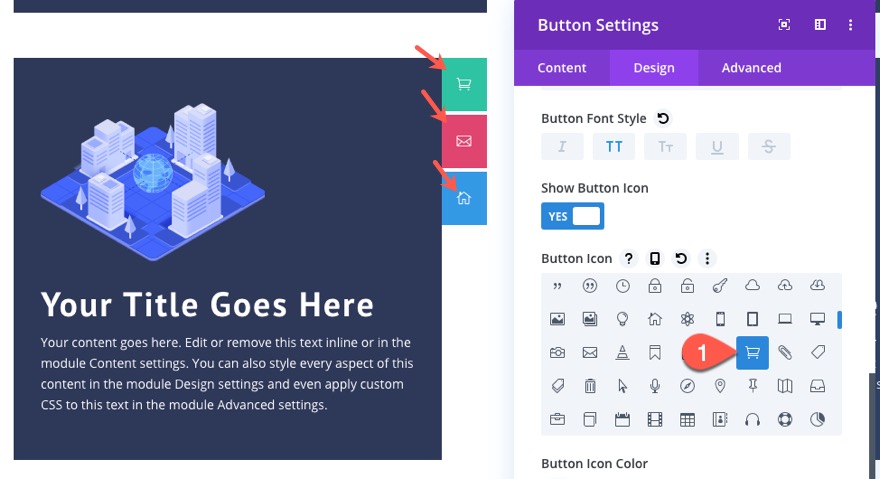Toggle uppercase TT font style
880x479 pixels.
point(614,147)
